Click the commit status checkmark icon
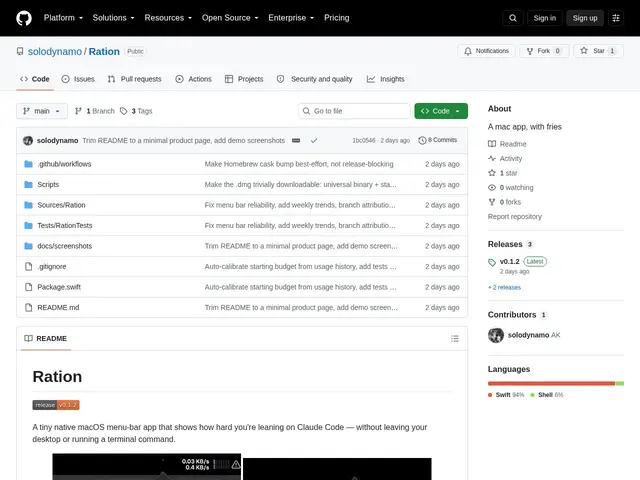Viewport: 640px width, 480px height. [x=313, y=140]
